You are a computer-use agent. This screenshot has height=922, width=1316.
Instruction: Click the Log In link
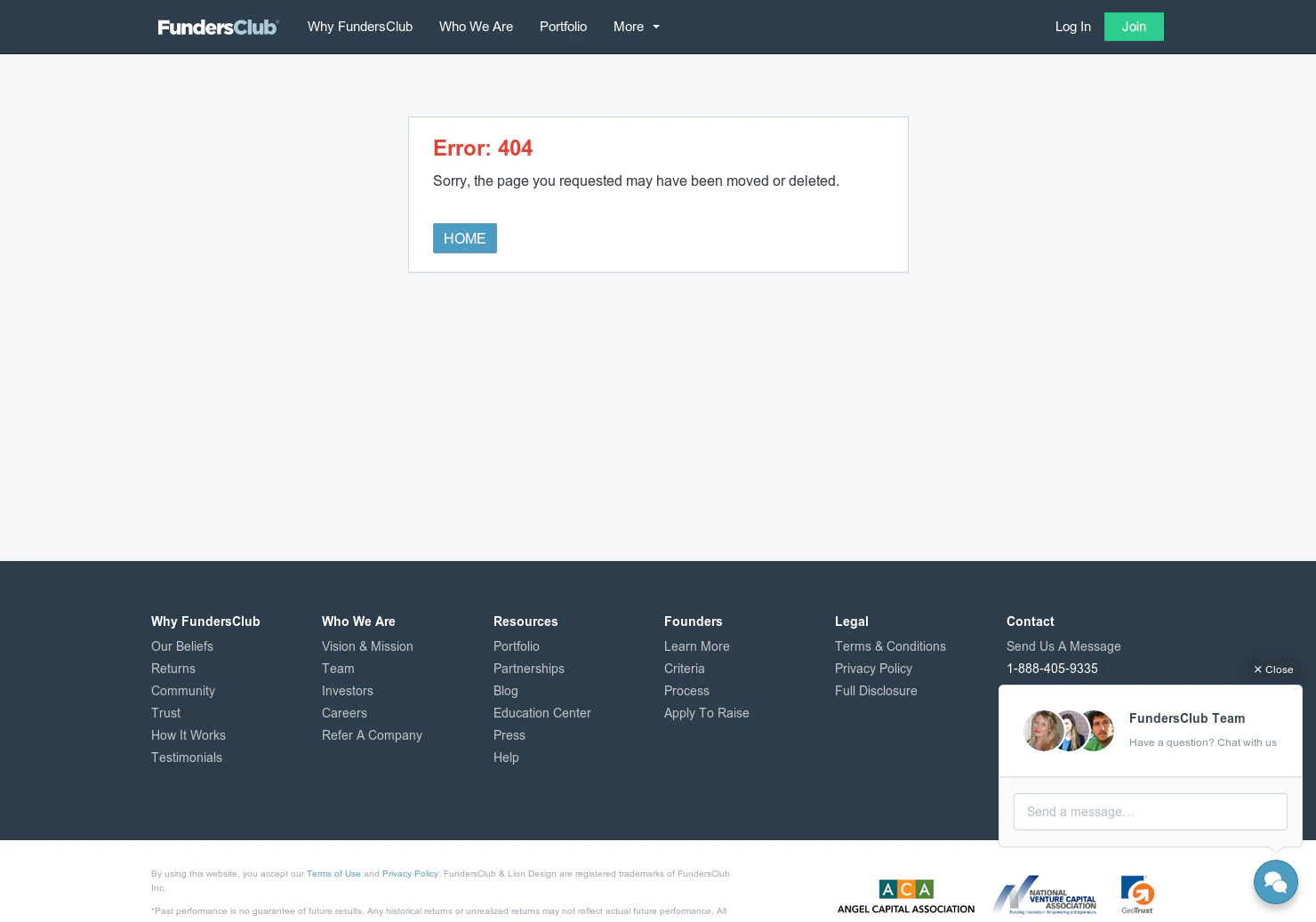pos(1072,27)
